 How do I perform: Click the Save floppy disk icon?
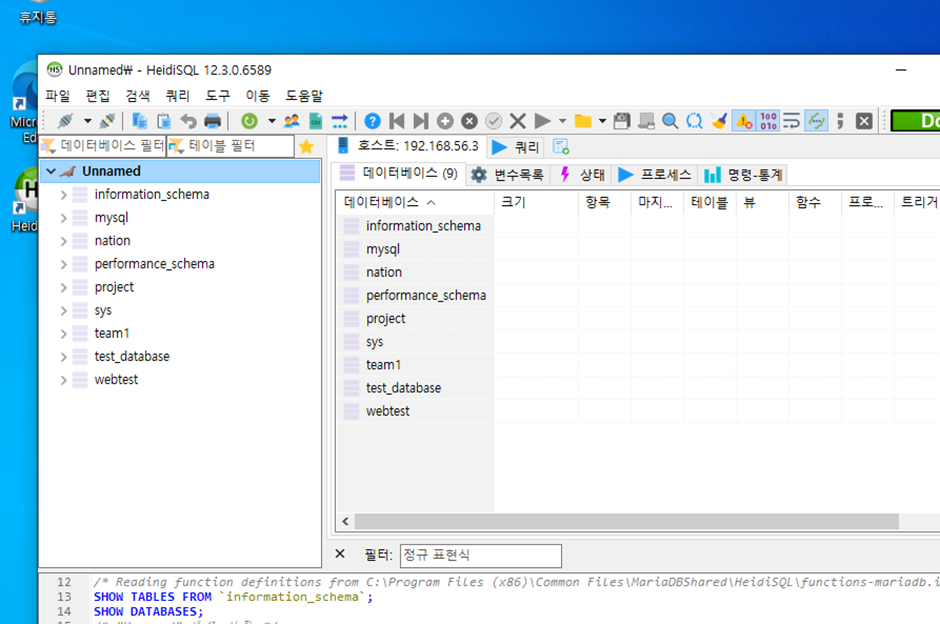622,121
